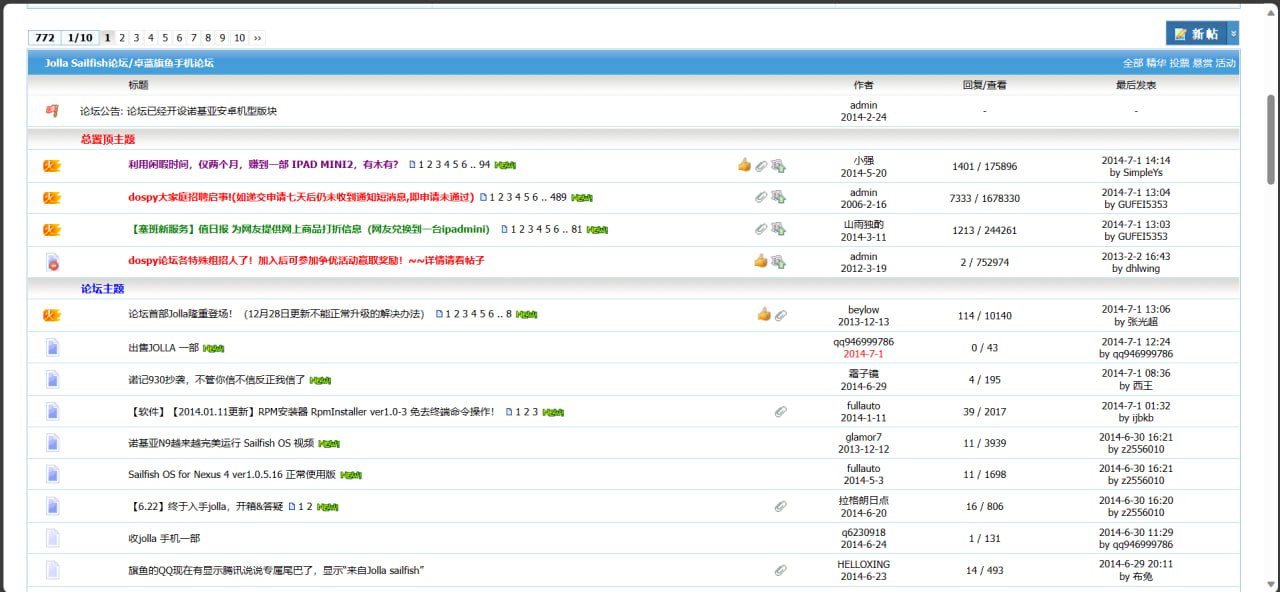Click thread icon beside 诺记930抄袭
The height and width of the screenshot is (592, 1280).
53,379
